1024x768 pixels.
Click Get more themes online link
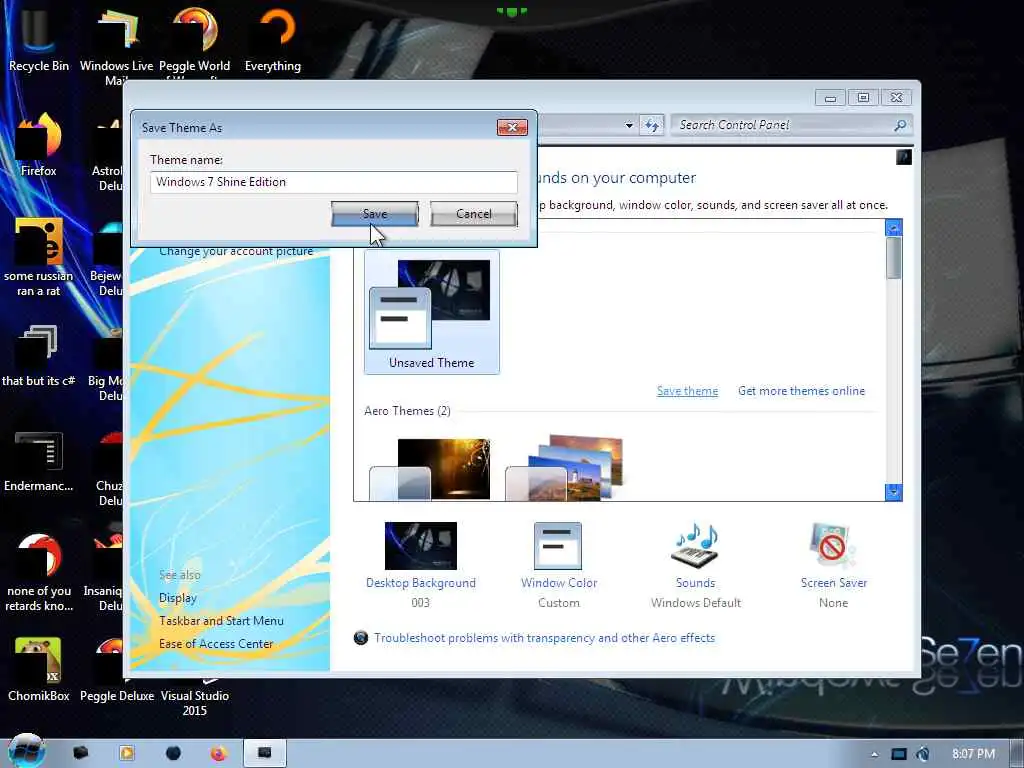coord(801,391)
